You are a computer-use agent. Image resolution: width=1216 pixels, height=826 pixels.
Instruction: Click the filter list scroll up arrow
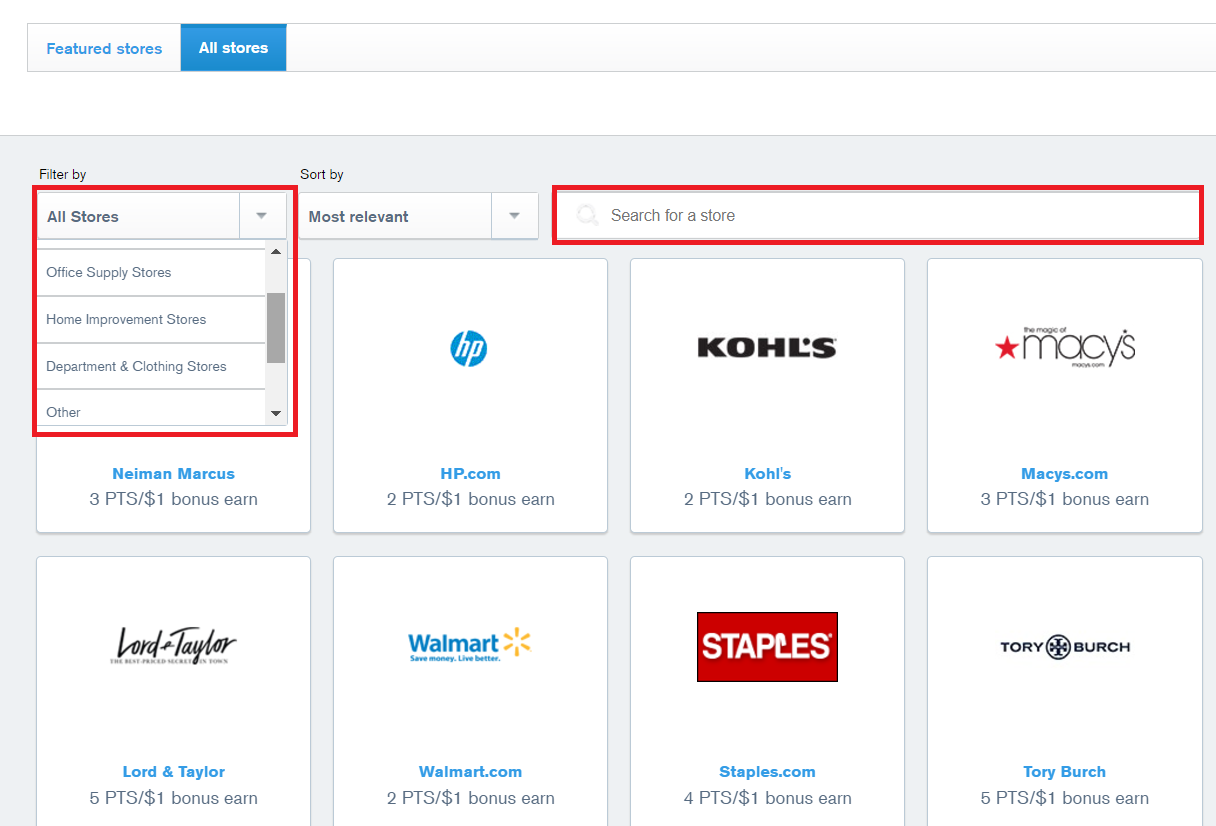click(x=276, y=252)
